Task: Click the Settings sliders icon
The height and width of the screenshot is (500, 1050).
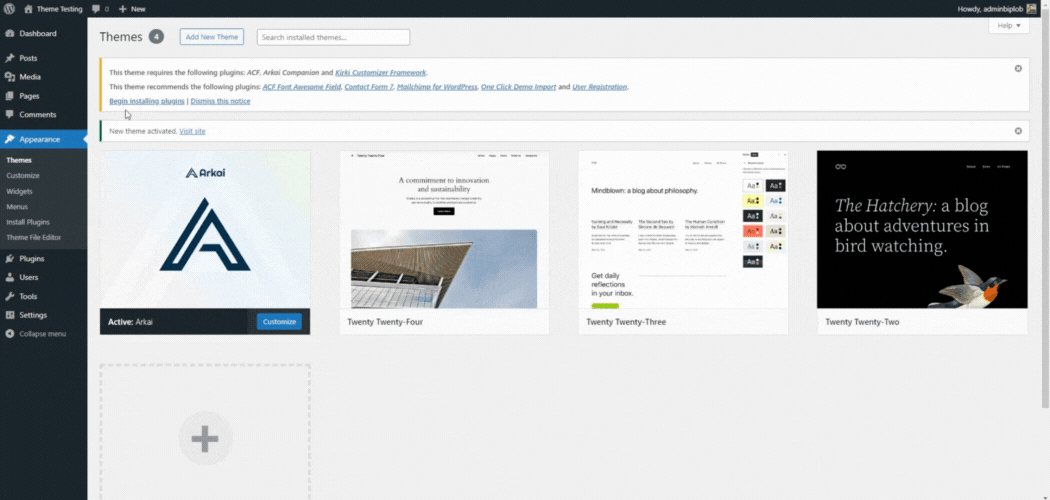Action: point(10,315)
